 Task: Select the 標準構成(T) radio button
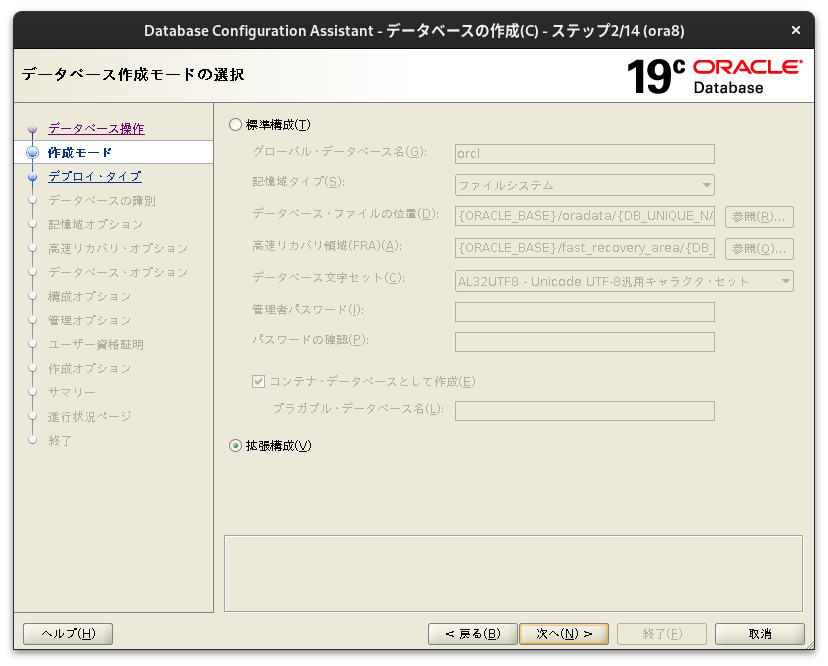235,124
